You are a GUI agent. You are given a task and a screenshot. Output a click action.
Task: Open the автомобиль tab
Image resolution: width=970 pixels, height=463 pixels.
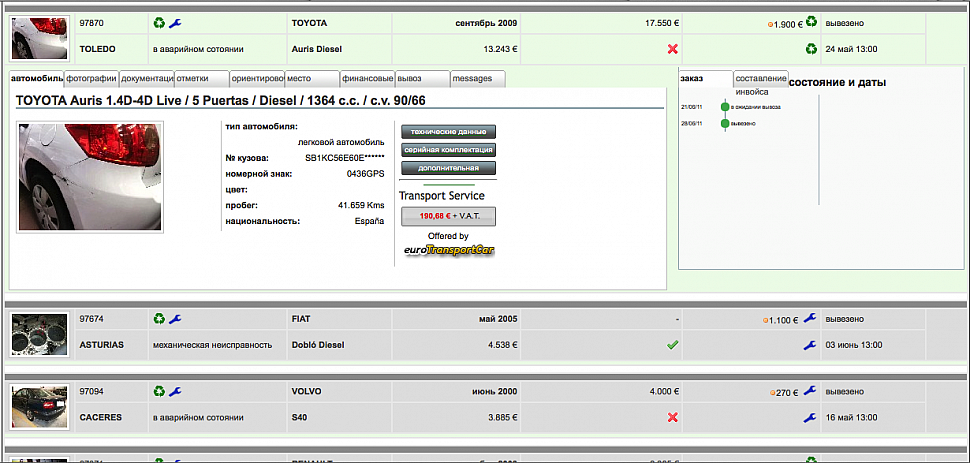pos(36,79)
